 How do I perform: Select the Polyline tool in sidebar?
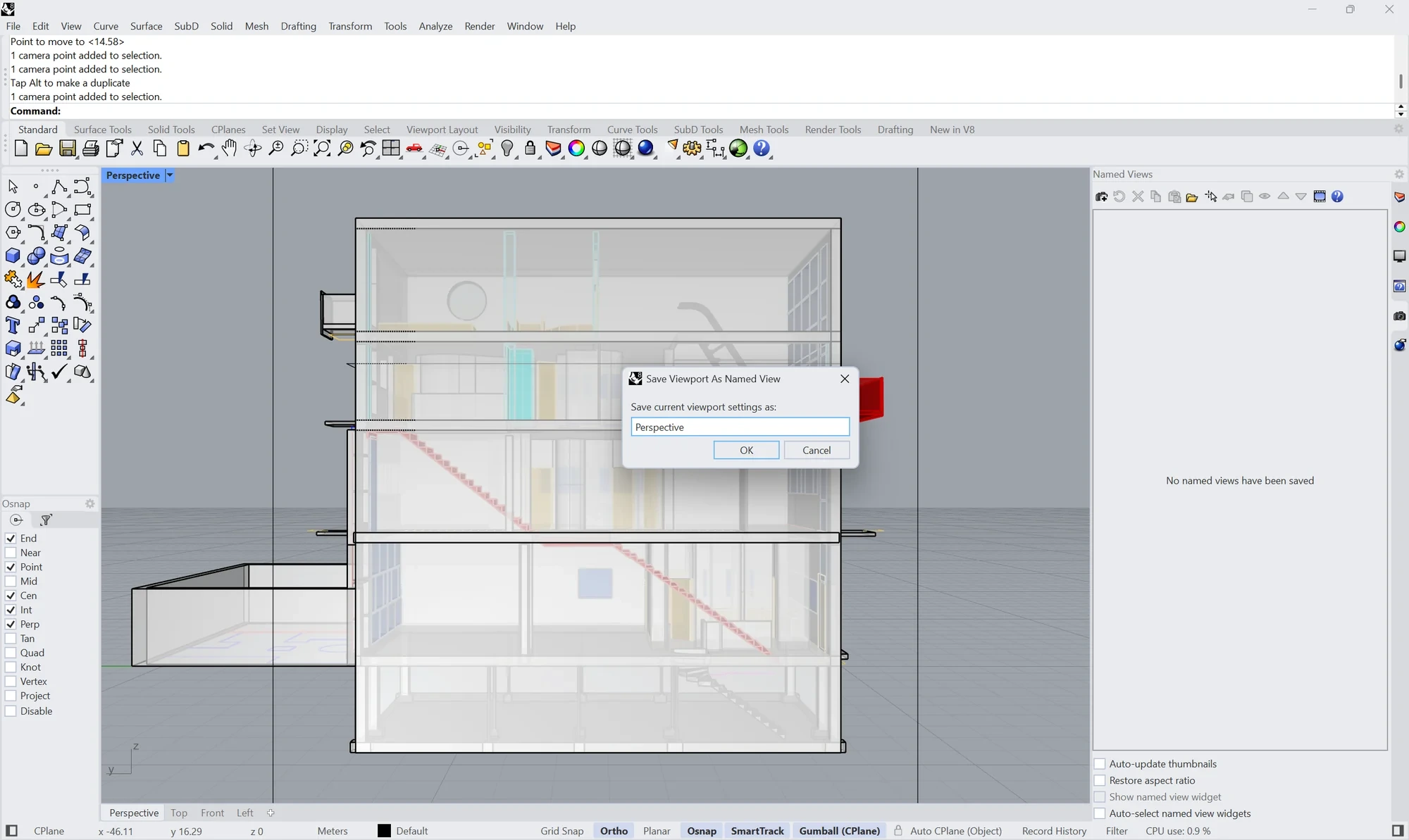tap(59, 187)
